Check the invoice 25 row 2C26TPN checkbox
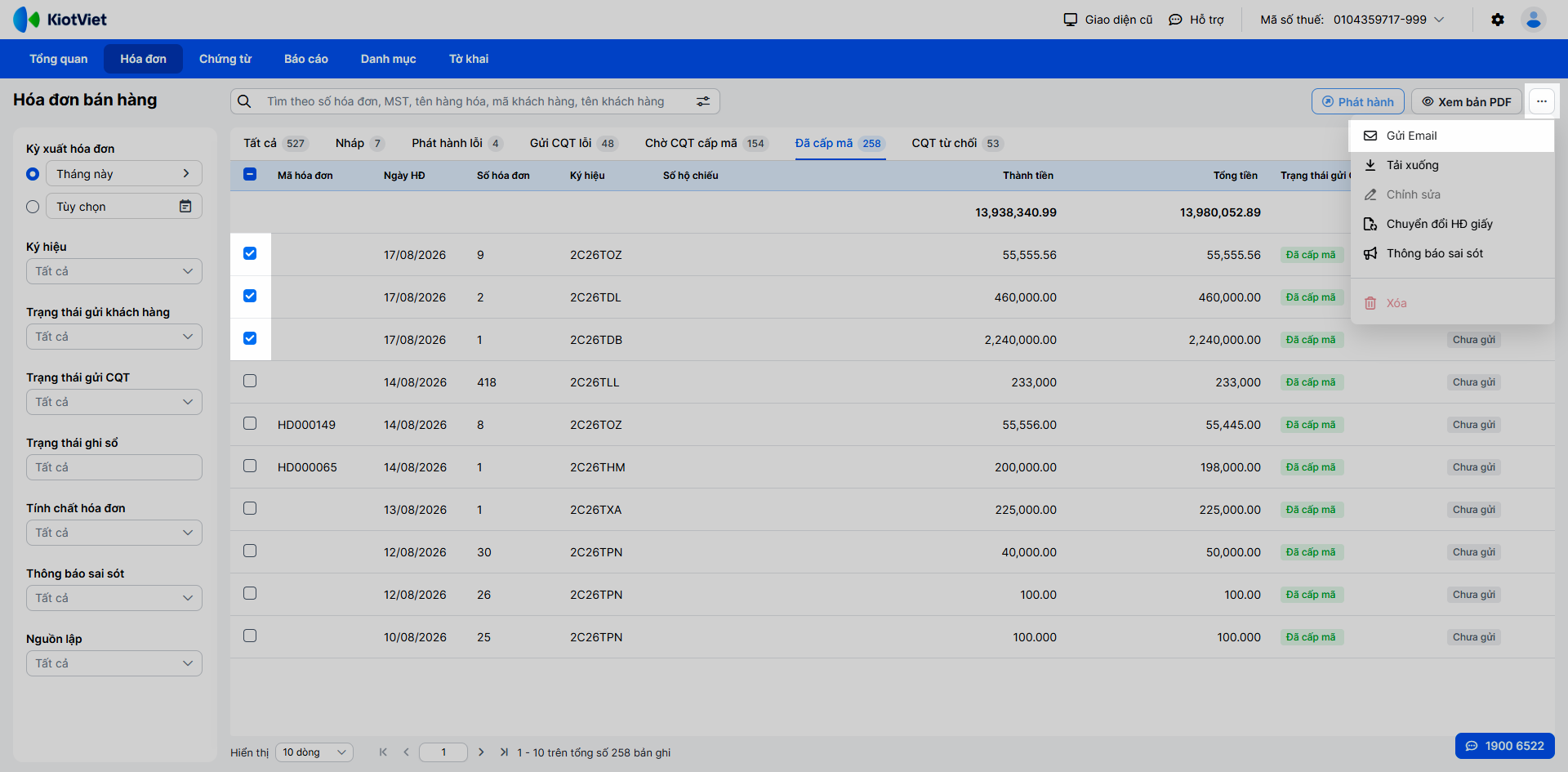This screenshot has width=1568, height=772. [250, 636]
